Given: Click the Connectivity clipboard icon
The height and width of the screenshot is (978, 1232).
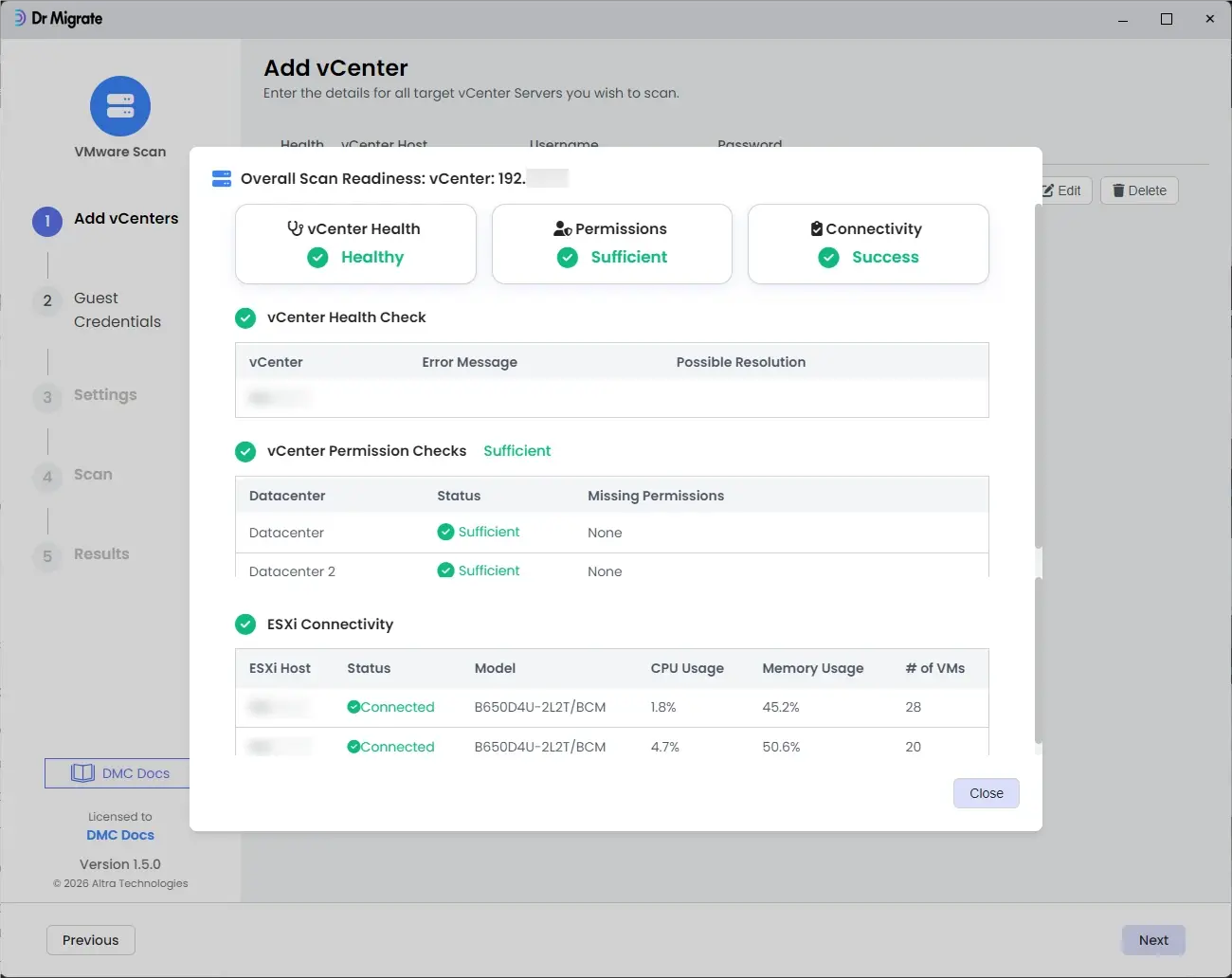Looking at the screenshot, I should tap(816, 228).
